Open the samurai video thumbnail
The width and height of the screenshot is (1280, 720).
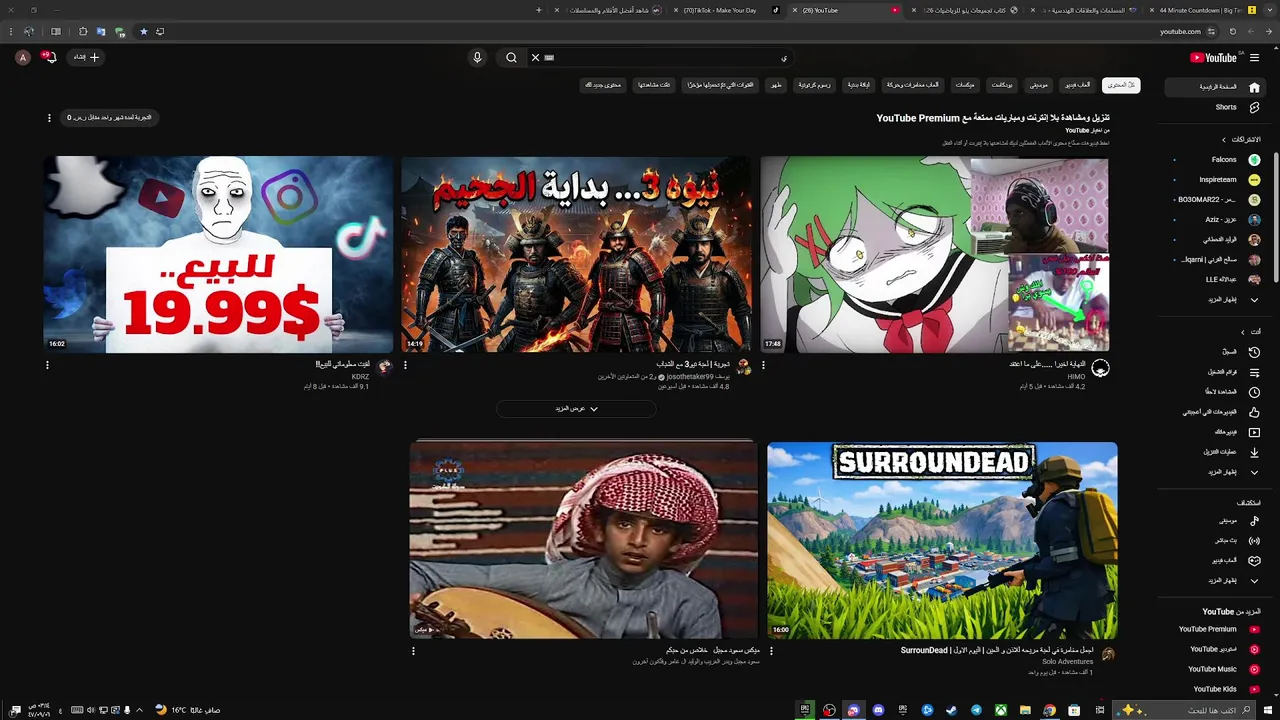click(x=576, y=254)
